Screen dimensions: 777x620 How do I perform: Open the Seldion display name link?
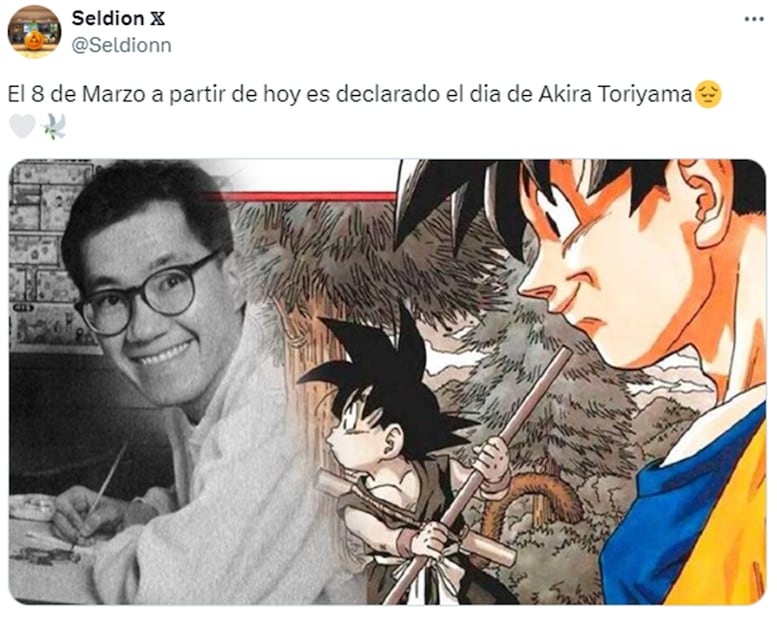(x=108, y=18)
